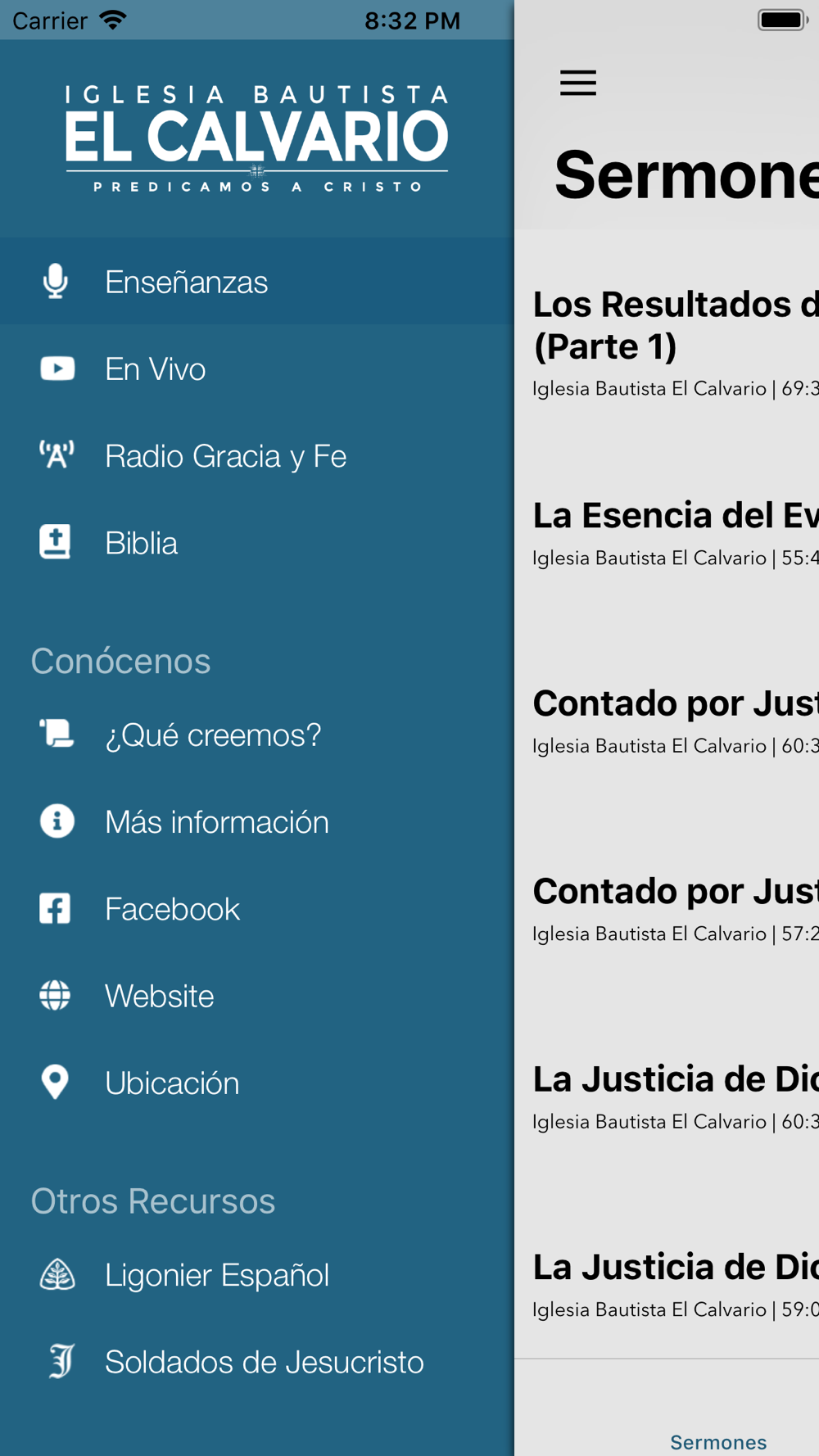Screen dimensions: 819x1456
Task: Tap the map pin icon for Ubicación
Action: (55, 1082)
